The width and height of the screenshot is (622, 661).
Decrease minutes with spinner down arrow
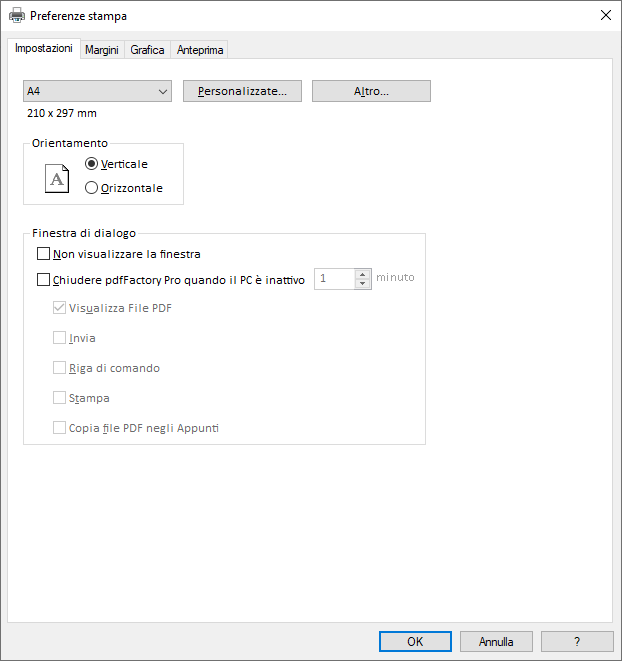click(x=363, y=284)
